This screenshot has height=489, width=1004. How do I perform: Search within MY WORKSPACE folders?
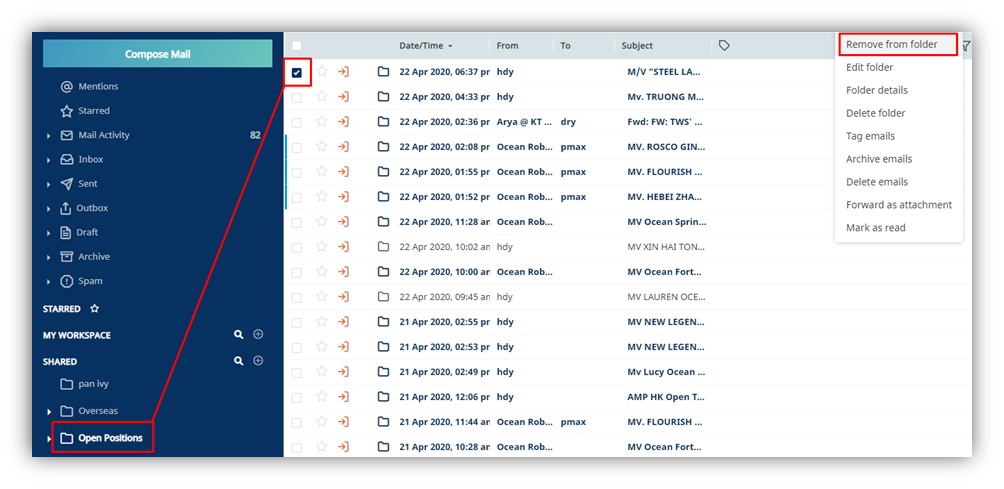point(238,335)
